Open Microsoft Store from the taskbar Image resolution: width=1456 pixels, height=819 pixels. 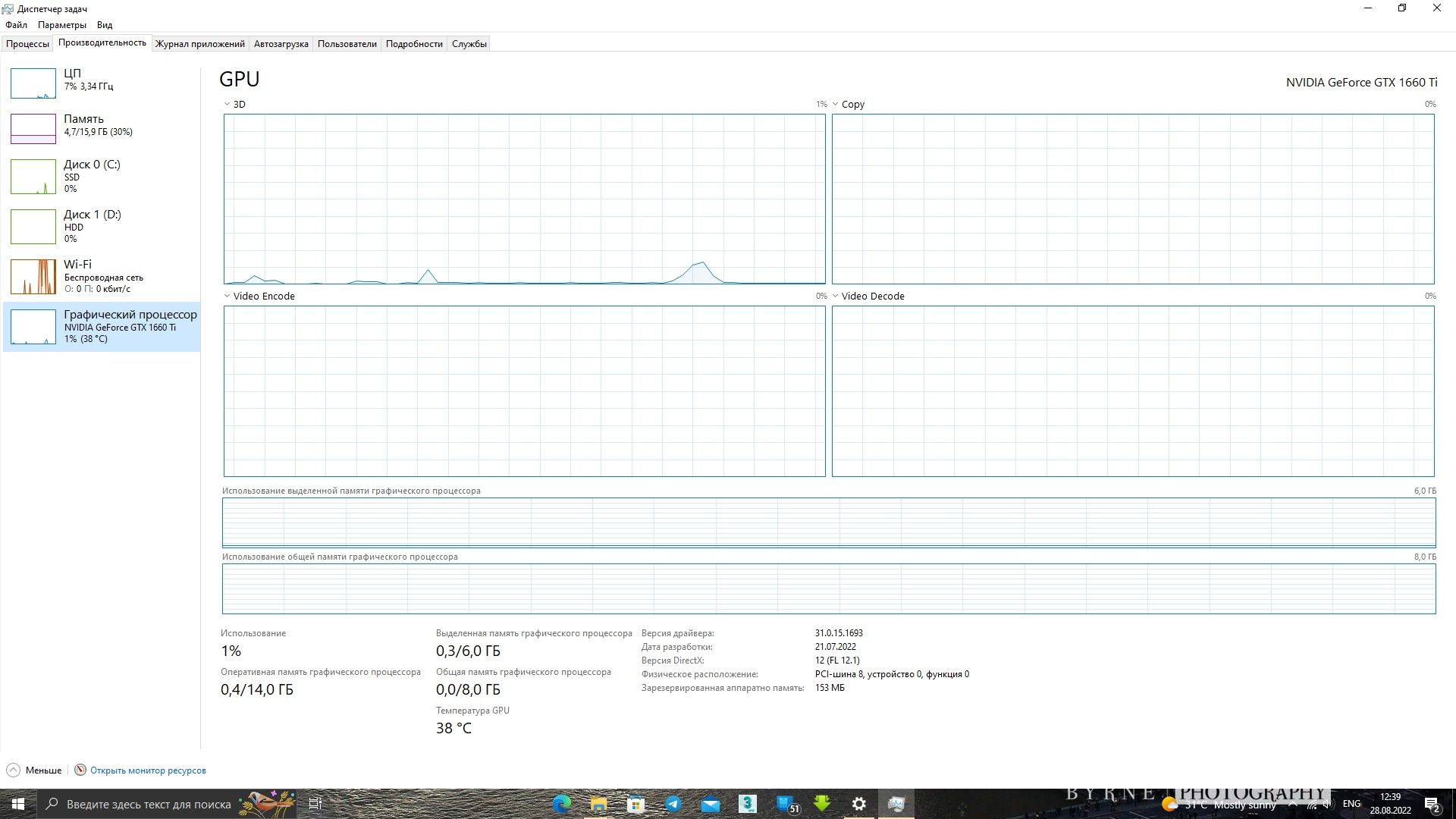(636, 804)
